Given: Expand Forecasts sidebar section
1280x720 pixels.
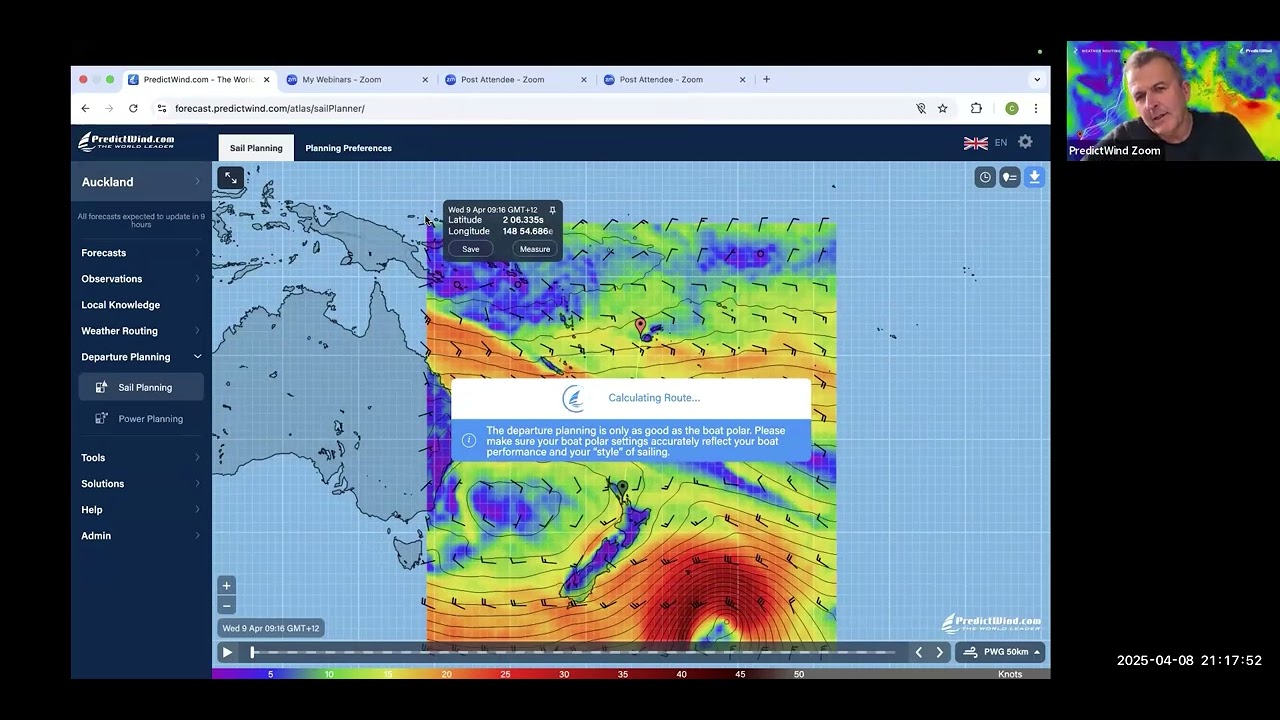Looking at the screenshot, I should click(x=141, y=253).
